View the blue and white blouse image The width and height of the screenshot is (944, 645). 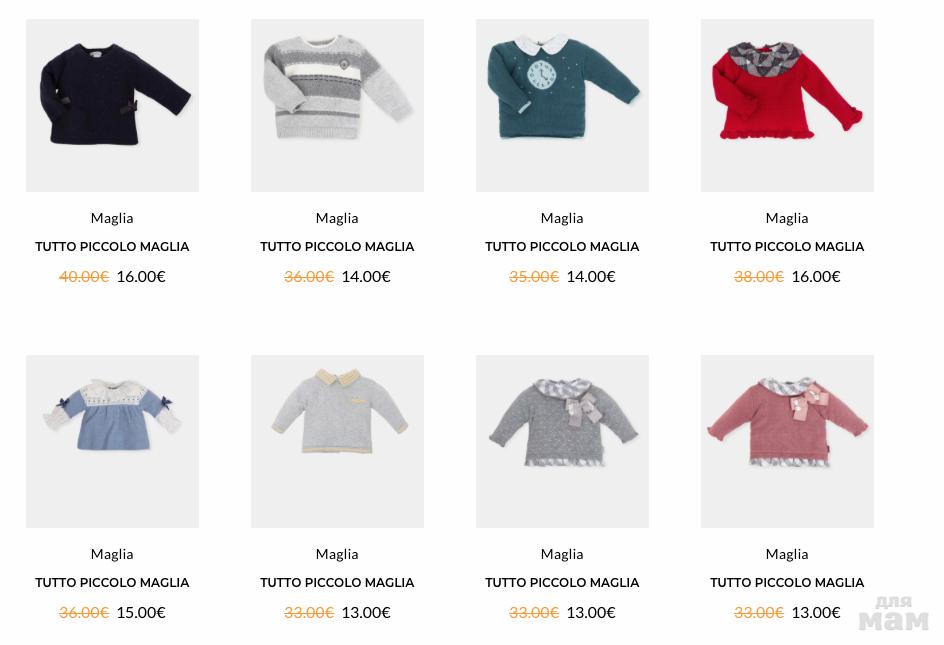click(112, 441)
